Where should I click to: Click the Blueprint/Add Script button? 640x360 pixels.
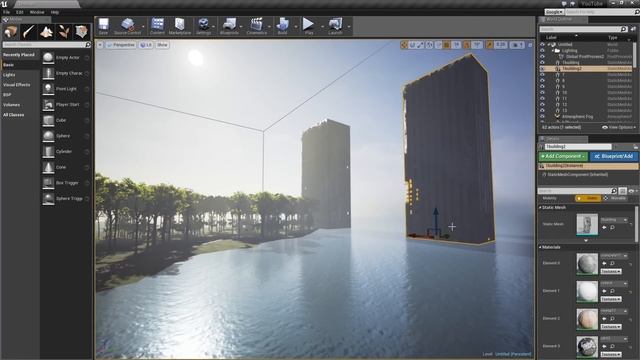pyautogui.click(x=614, y=156)
